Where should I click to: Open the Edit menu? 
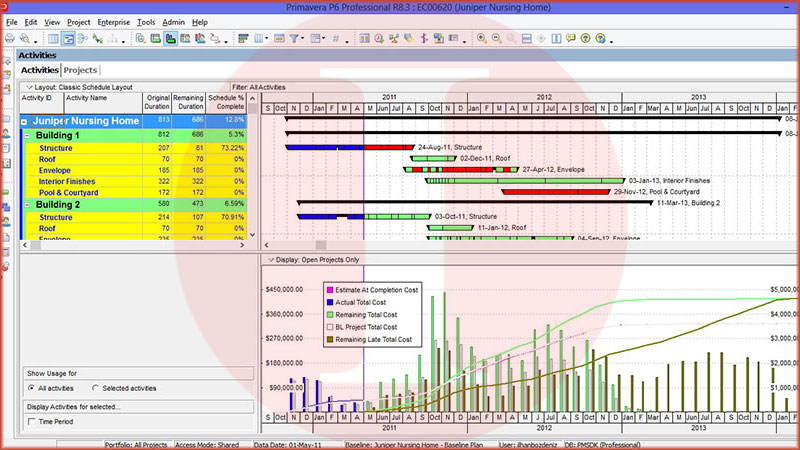coord(31,22)
